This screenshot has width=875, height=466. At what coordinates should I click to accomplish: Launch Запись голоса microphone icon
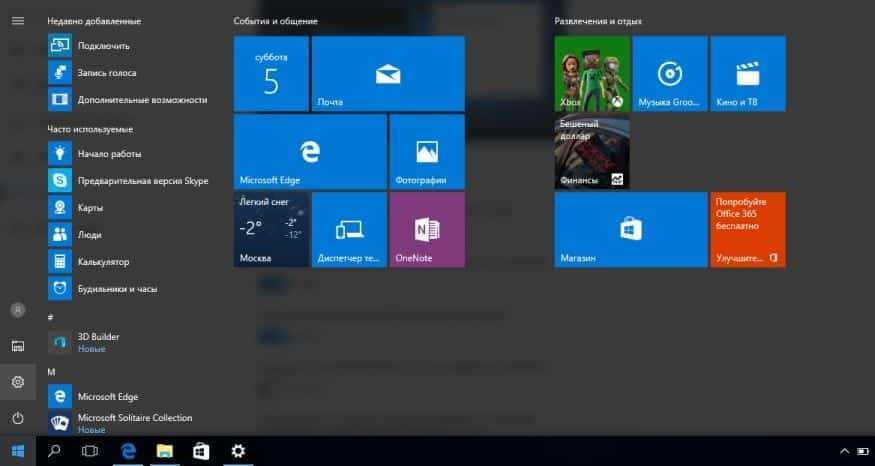pyautogui.click(x=60, y=73)
